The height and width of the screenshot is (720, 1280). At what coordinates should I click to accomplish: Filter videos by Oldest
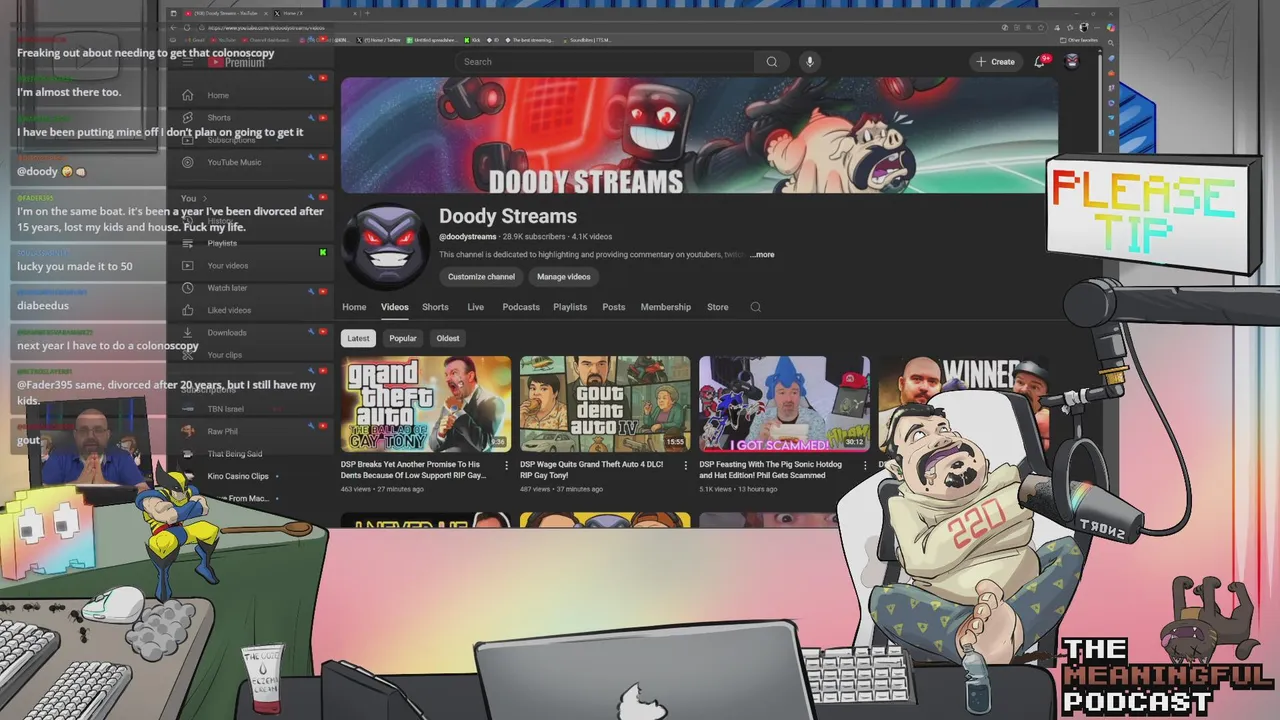point(448,338)
